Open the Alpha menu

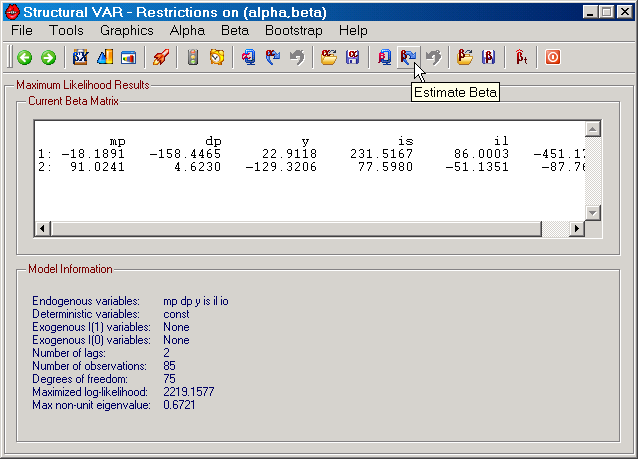187,31
